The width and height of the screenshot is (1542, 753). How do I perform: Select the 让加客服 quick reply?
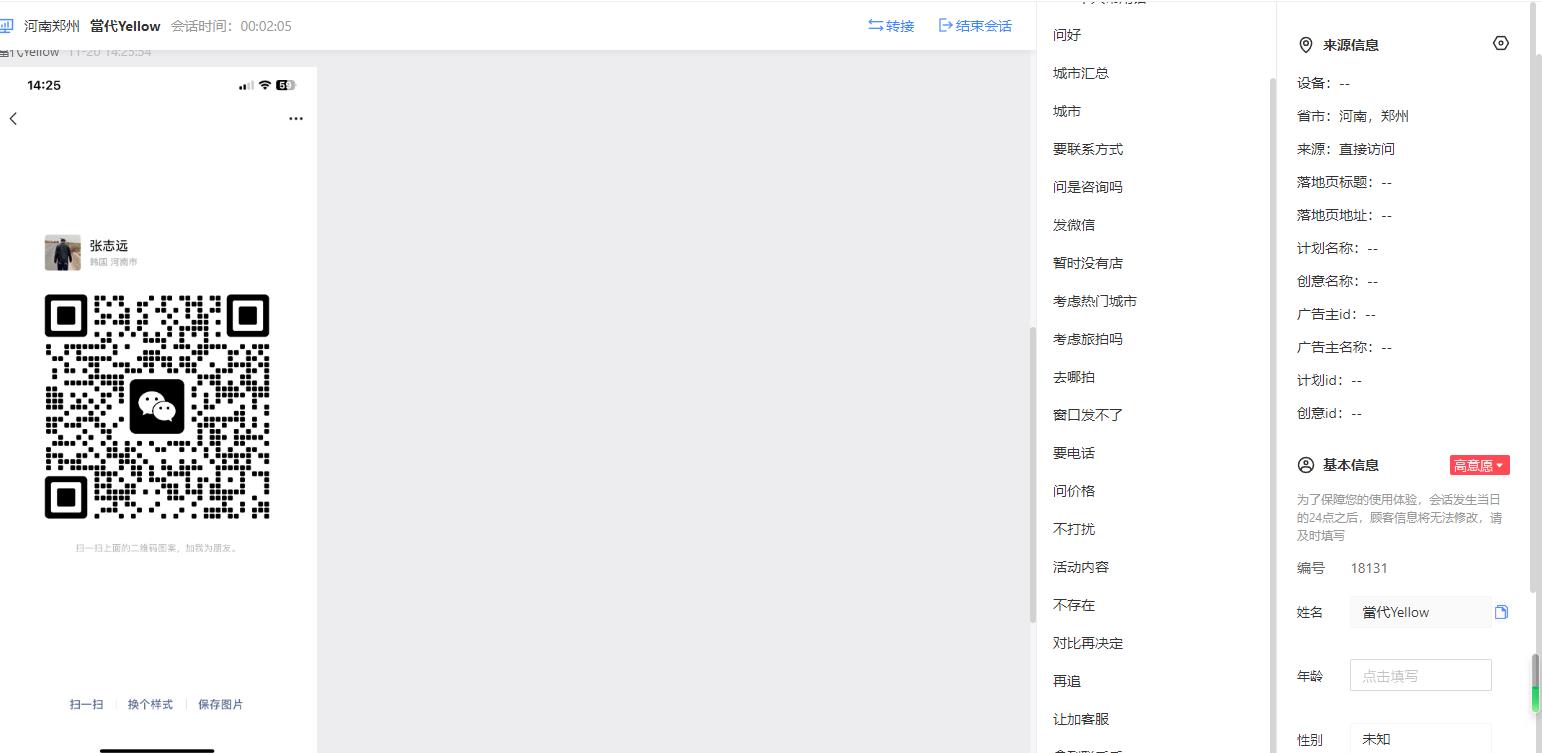pyautogui.click(x=1081, y=719)
